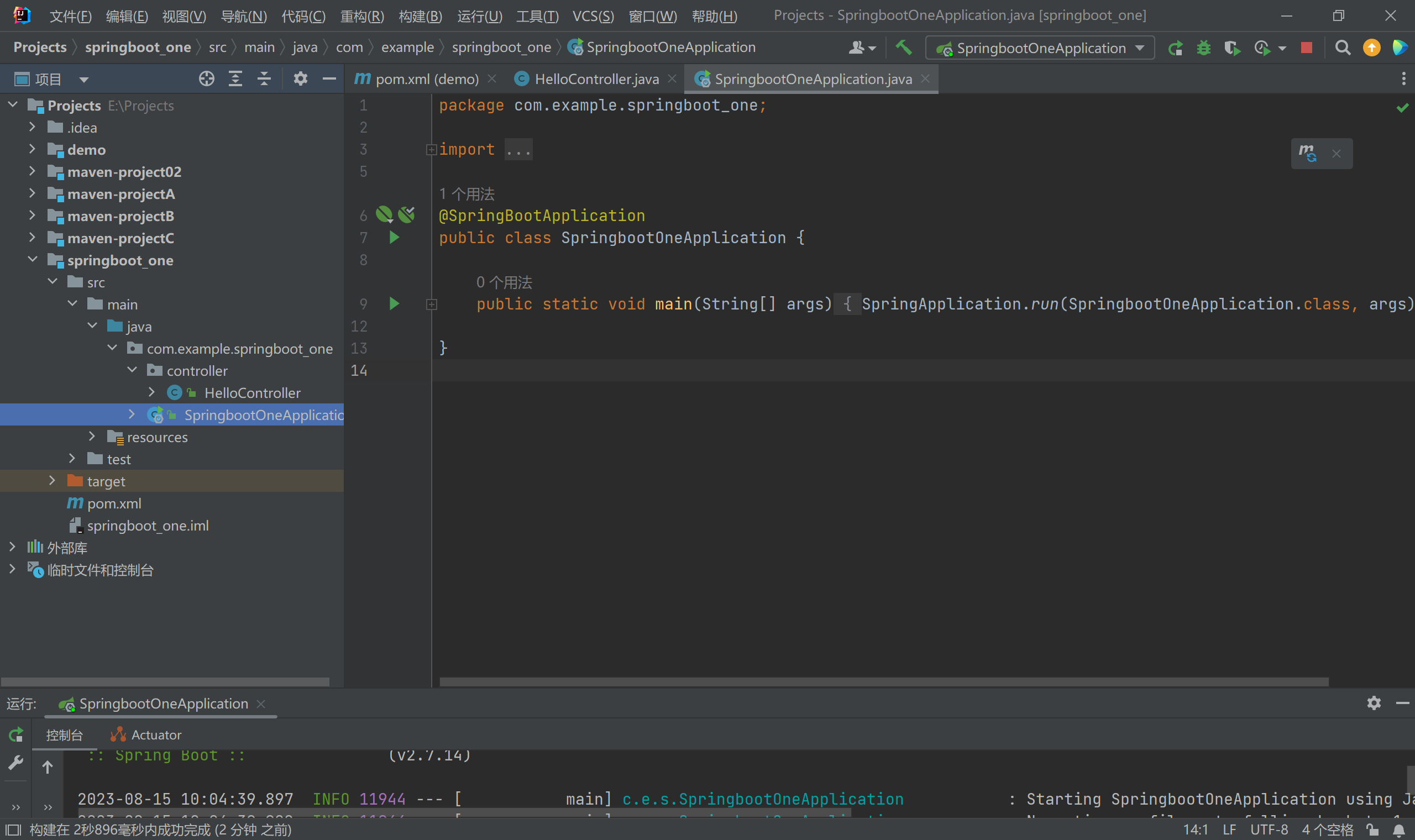Open line separator LF in status bar
The width and height of the screenshot is (1415, 840).
1229,830
